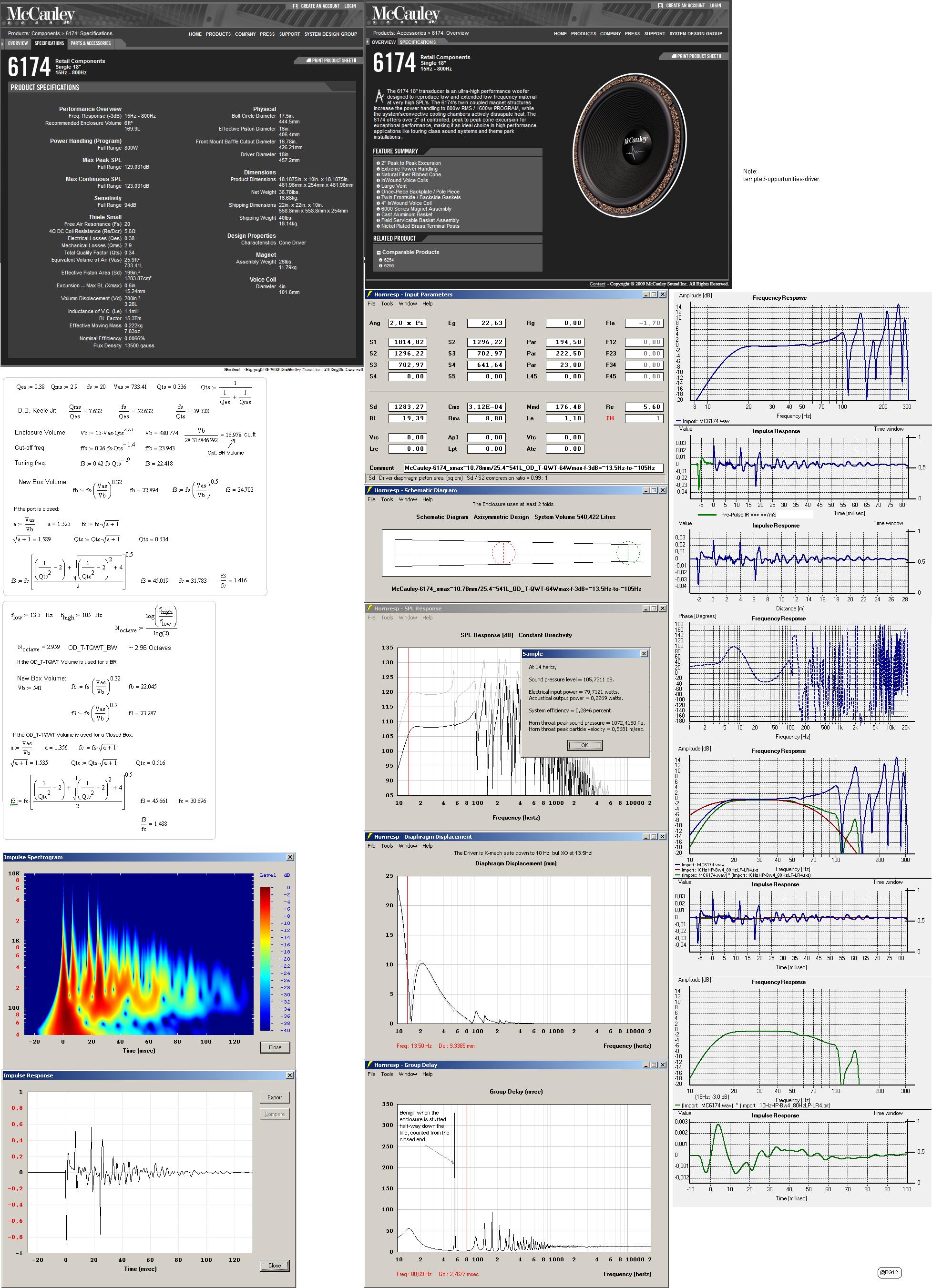Viewport: 932px width, 1288px height.
Task: Maximize the Hornresp Diaphragm Displacement window
Action: click(654, 837)
